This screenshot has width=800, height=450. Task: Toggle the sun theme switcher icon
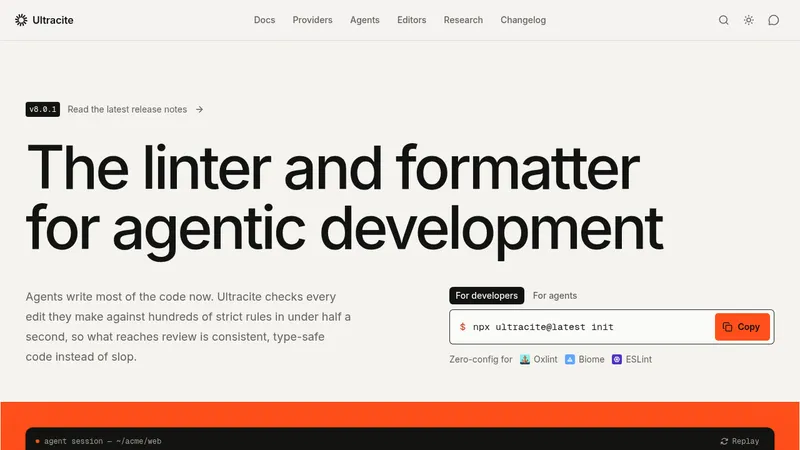(748, 20)
